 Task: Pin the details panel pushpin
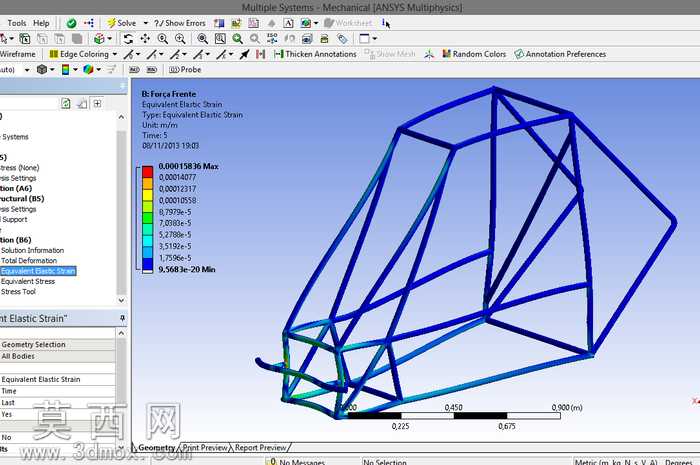click(122, 318)
